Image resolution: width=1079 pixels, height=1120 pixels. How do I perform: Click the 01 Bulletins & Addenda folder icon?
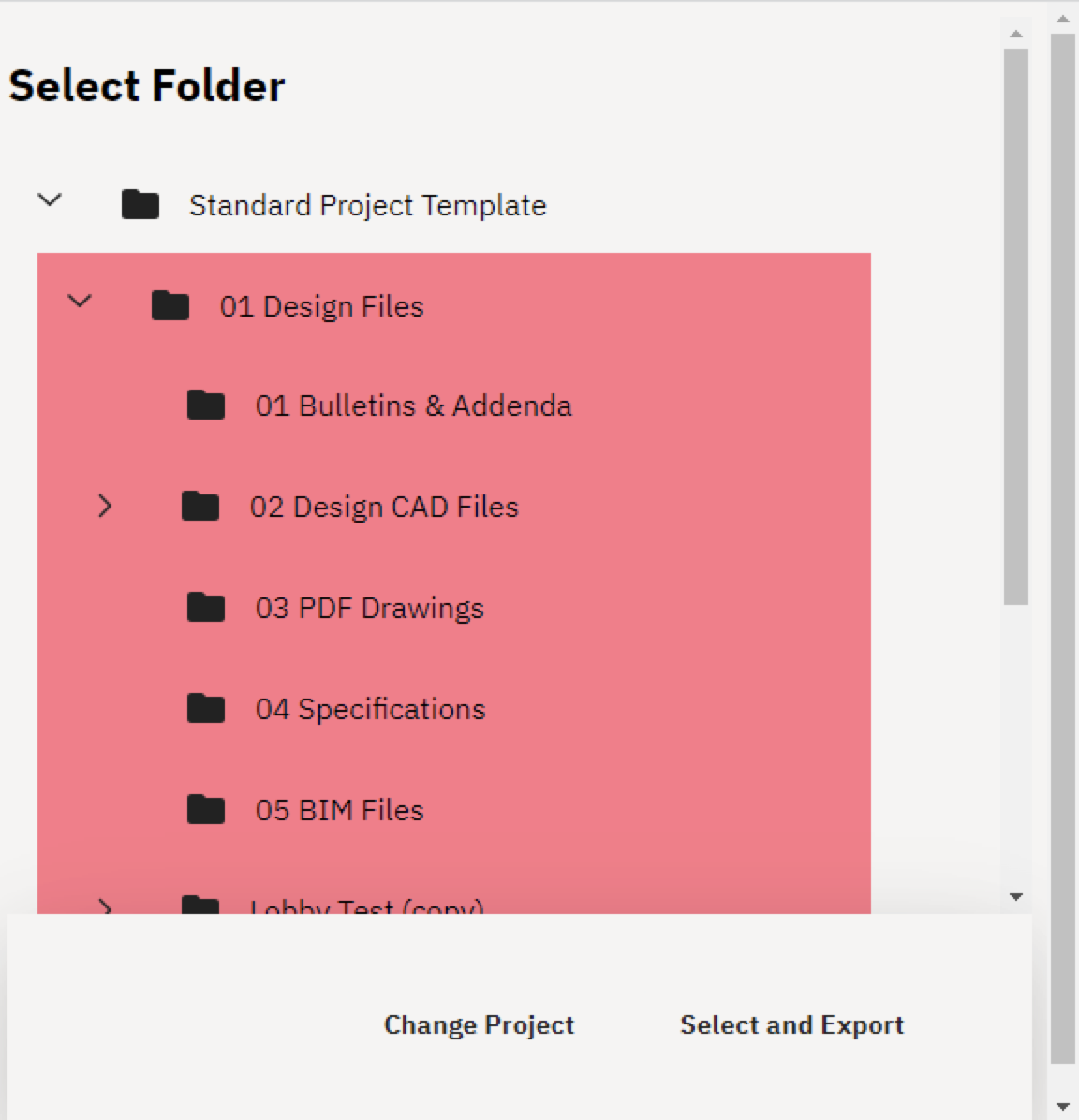(x=205, y=405)
